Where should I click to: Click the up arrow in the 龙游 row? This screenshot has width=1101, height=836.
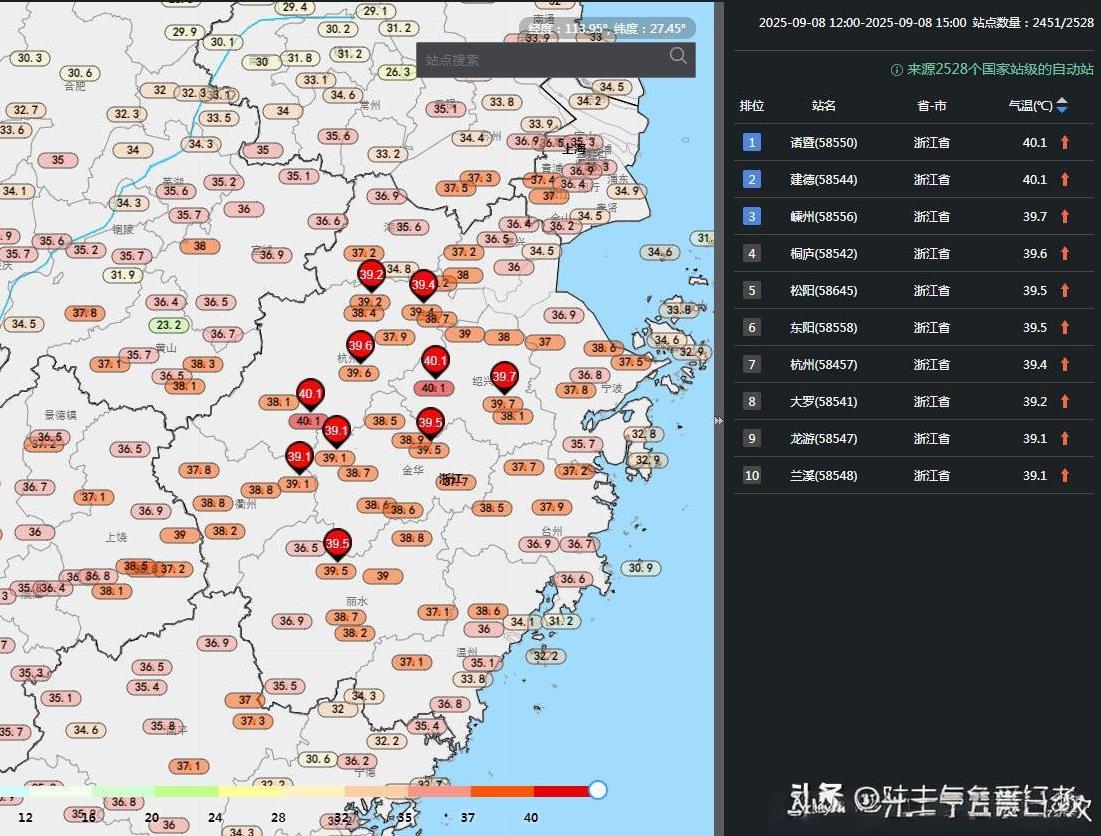click(1064, 438)
